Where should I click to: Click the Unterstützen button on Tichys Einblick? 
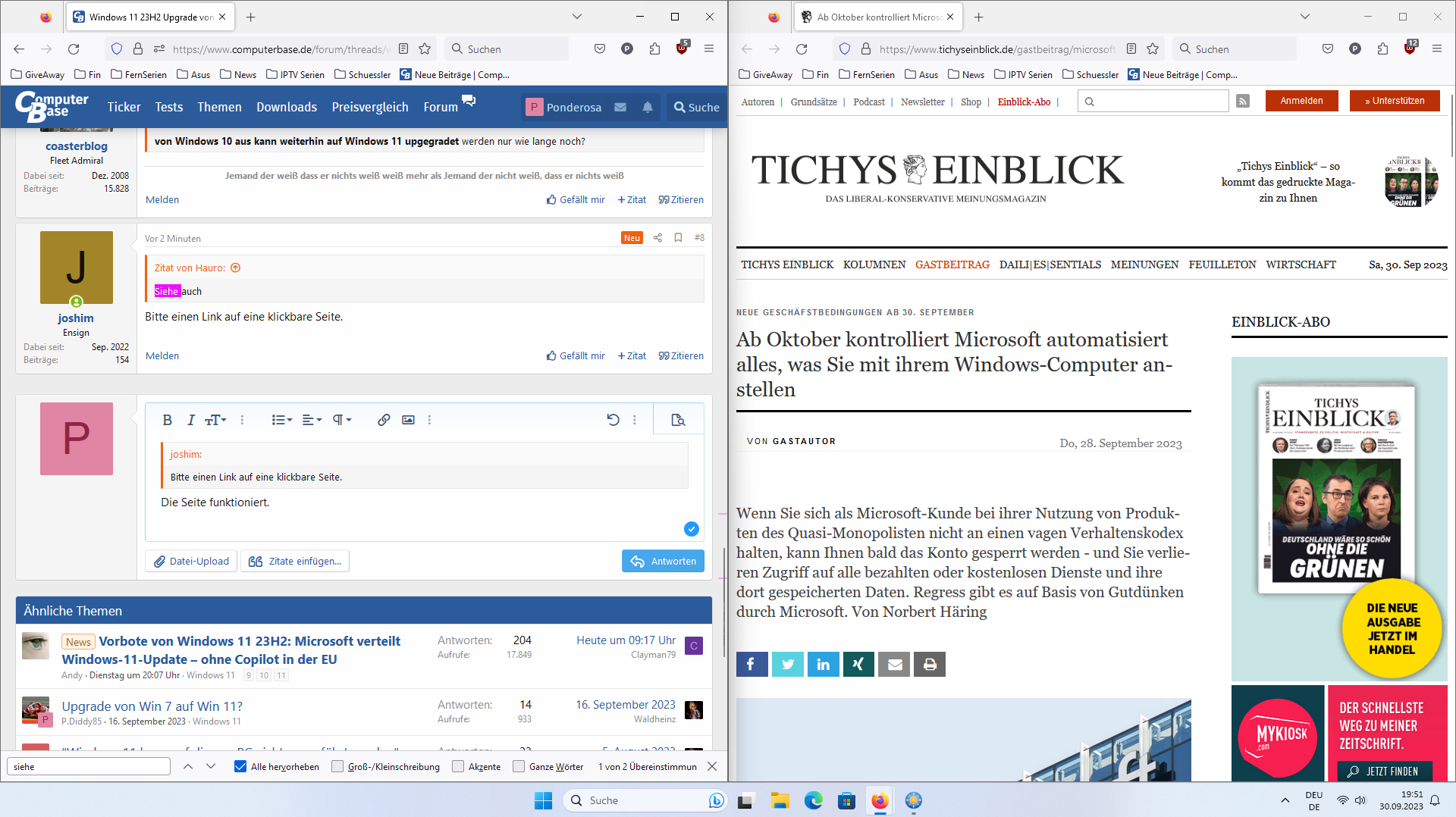pos(1395,101)
